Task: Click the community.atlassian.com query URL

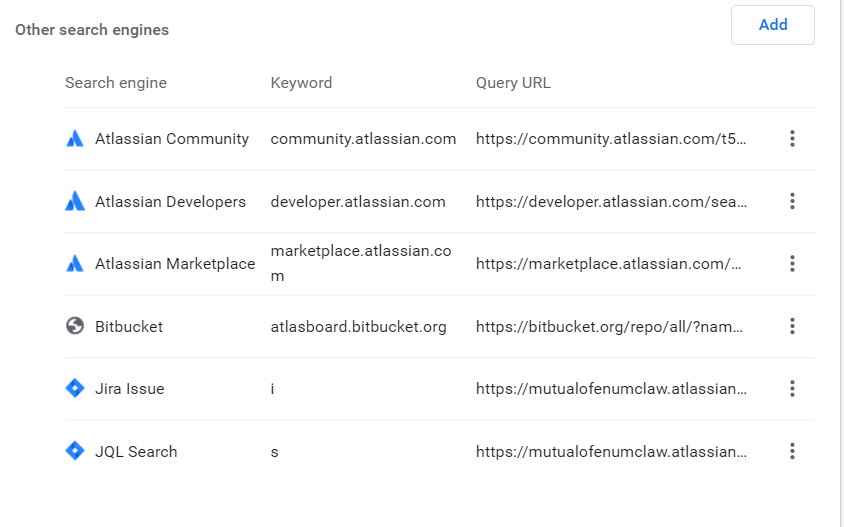Action: [611, 139]
